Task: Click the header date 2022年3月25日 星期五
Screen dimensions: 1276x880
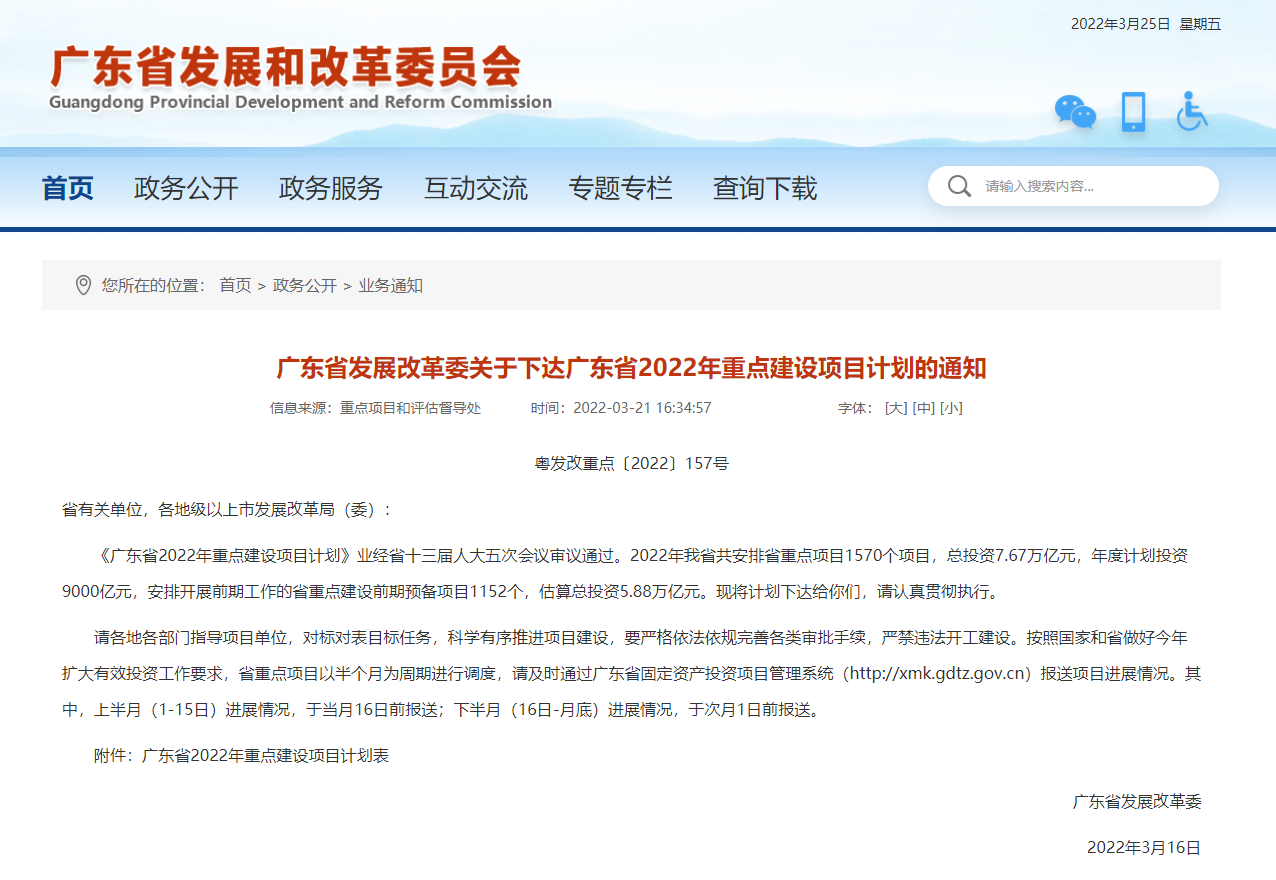Action: 1146,24
